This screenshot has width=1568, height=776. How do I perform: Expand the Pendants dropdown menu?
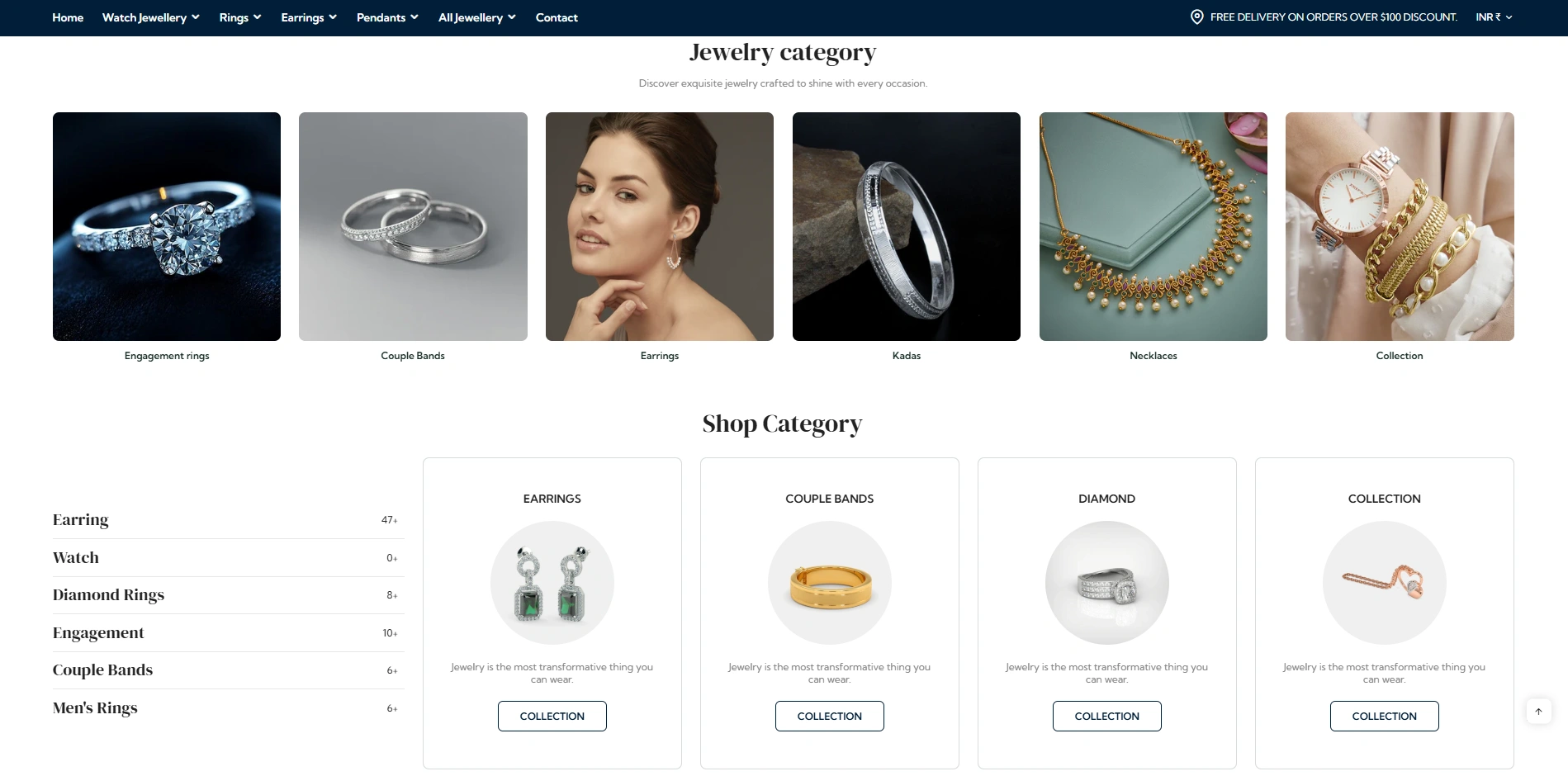(387, 17)
